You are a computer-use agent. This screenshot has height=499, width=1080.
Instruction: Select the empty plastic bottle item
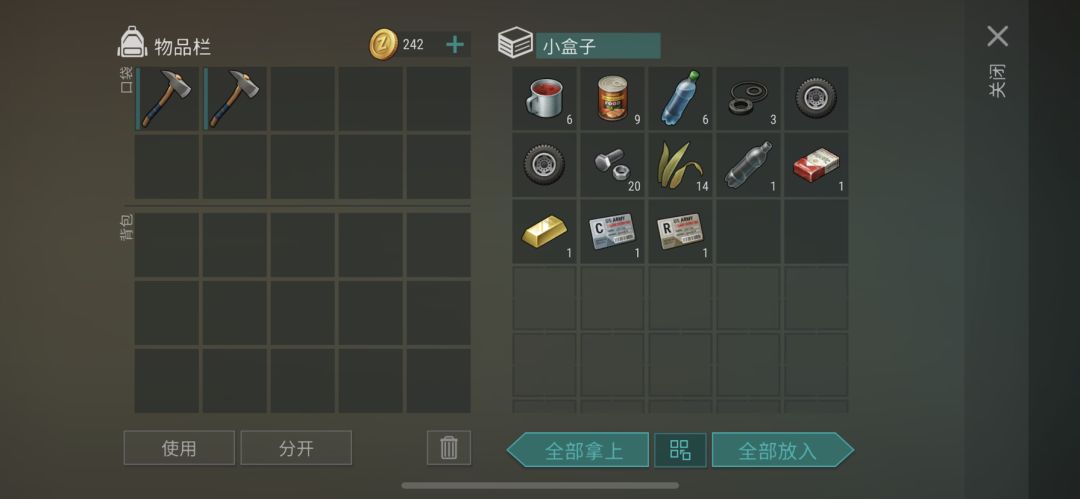pyautogui.click(x=748, y=165)
